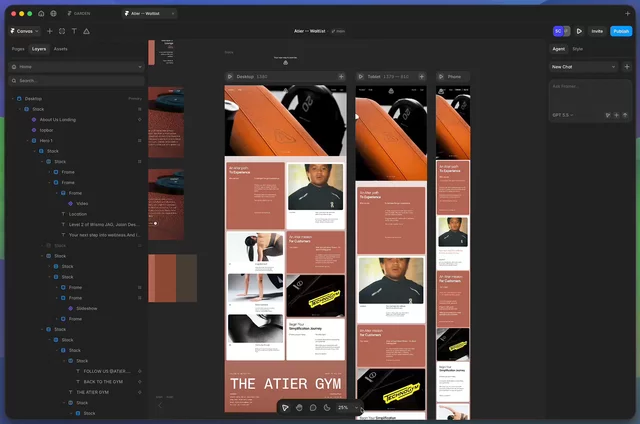This screenshot has width=640, height=424.
Task: Select the triangle vector tool
Action: pyautogui.click(x=87, y=31)
